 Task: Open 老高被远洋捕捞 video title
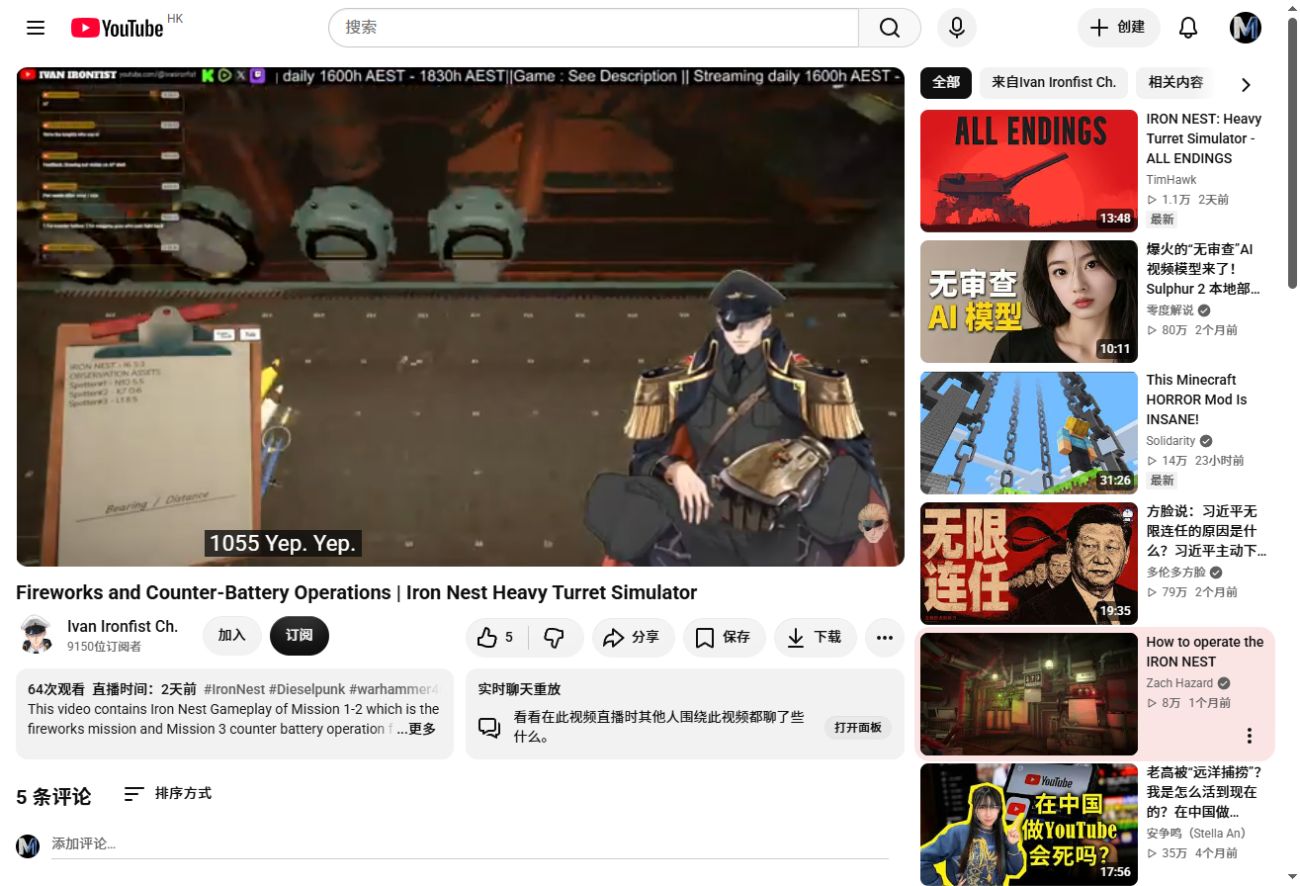point(1204,792)
